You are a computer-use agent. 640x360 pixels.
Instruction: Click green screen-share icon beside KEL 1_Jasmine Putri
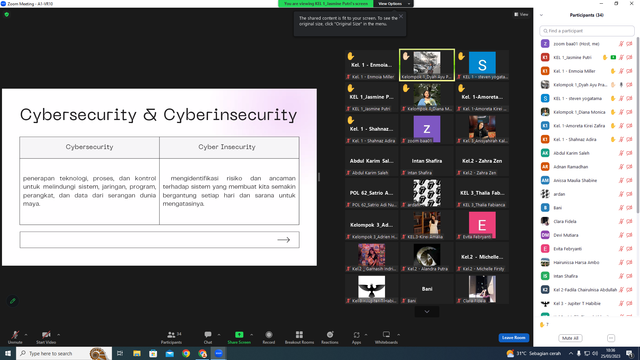point(613,58)
